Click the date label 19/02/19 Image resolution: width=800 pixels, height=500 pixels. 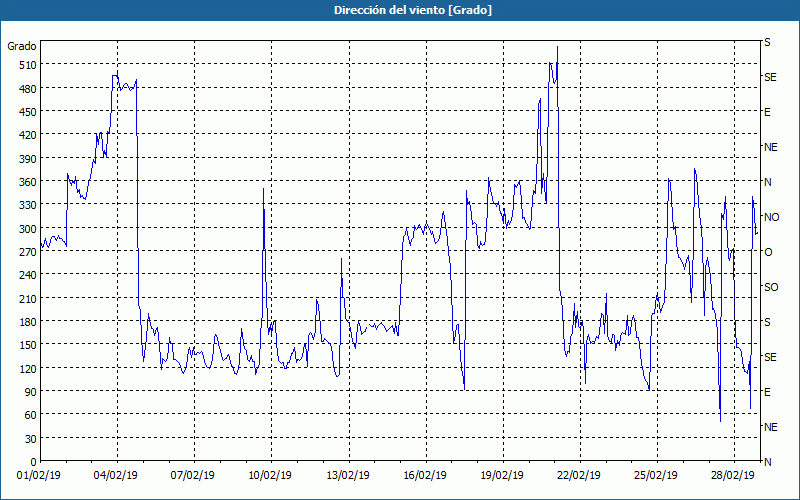coord(502,476)
